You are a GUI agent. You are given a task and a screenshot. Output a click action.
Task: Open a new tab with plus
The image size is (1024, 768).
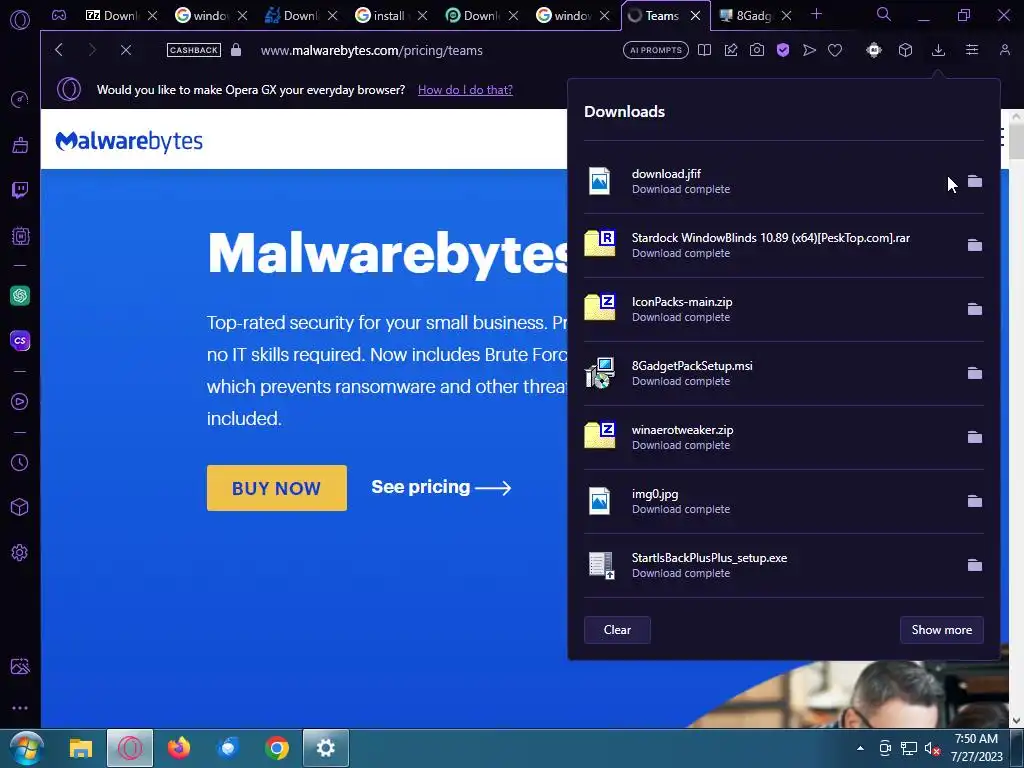click(x=816, y=14)
